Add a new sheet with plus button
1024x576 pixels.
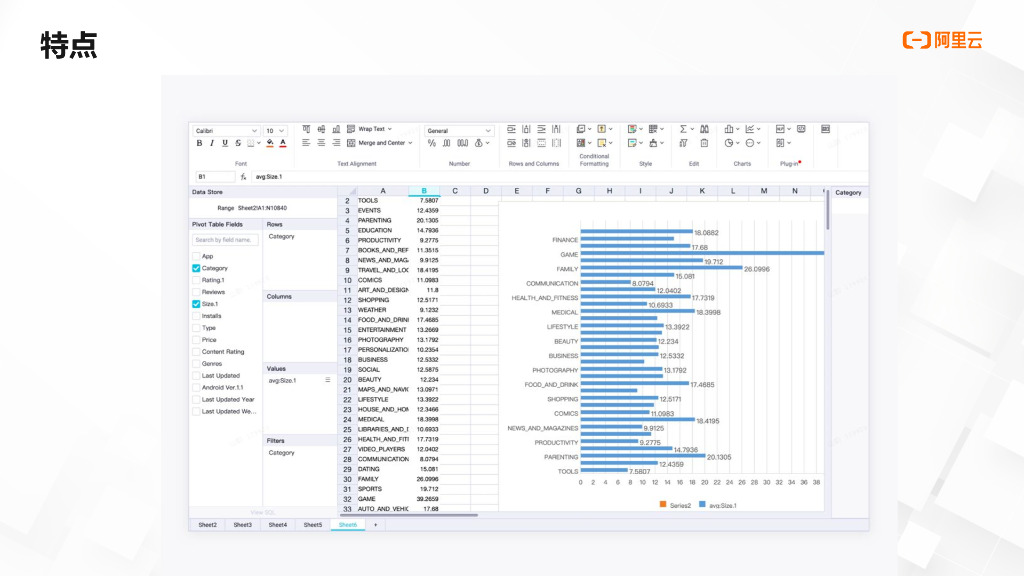pyautogui.click(x=375, y=524)
